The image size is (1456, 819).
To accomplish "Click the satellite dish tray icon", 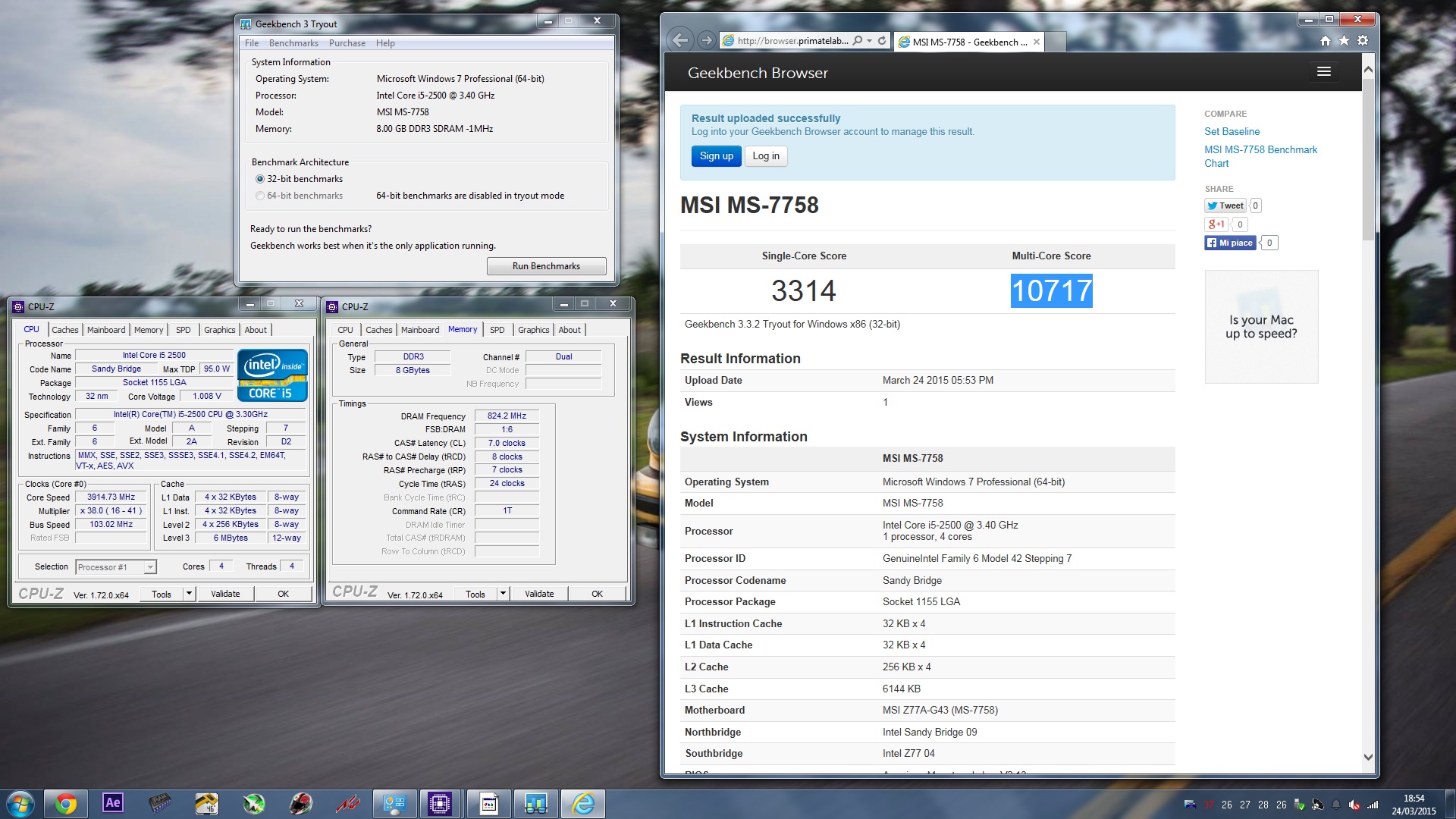I will click(1317, 805).
